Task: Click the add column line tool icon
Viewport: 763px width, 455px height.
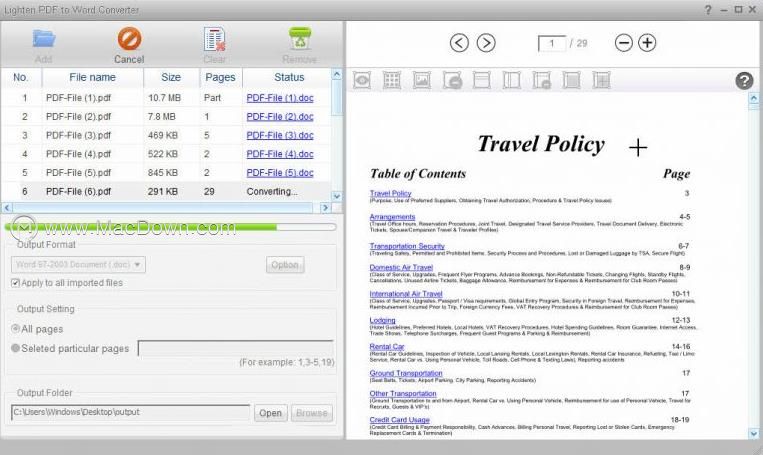Action: [511, 80]
